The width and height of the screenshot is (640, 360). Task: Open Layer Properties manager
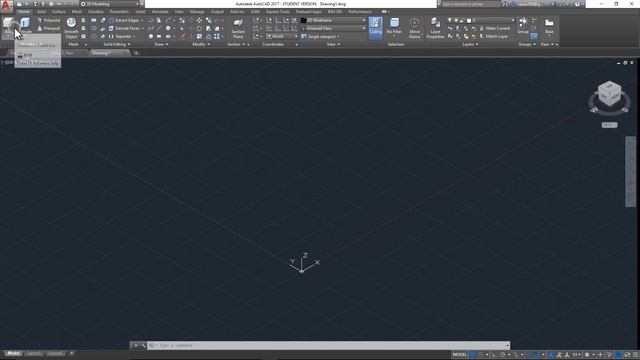(x=435, y=27)
